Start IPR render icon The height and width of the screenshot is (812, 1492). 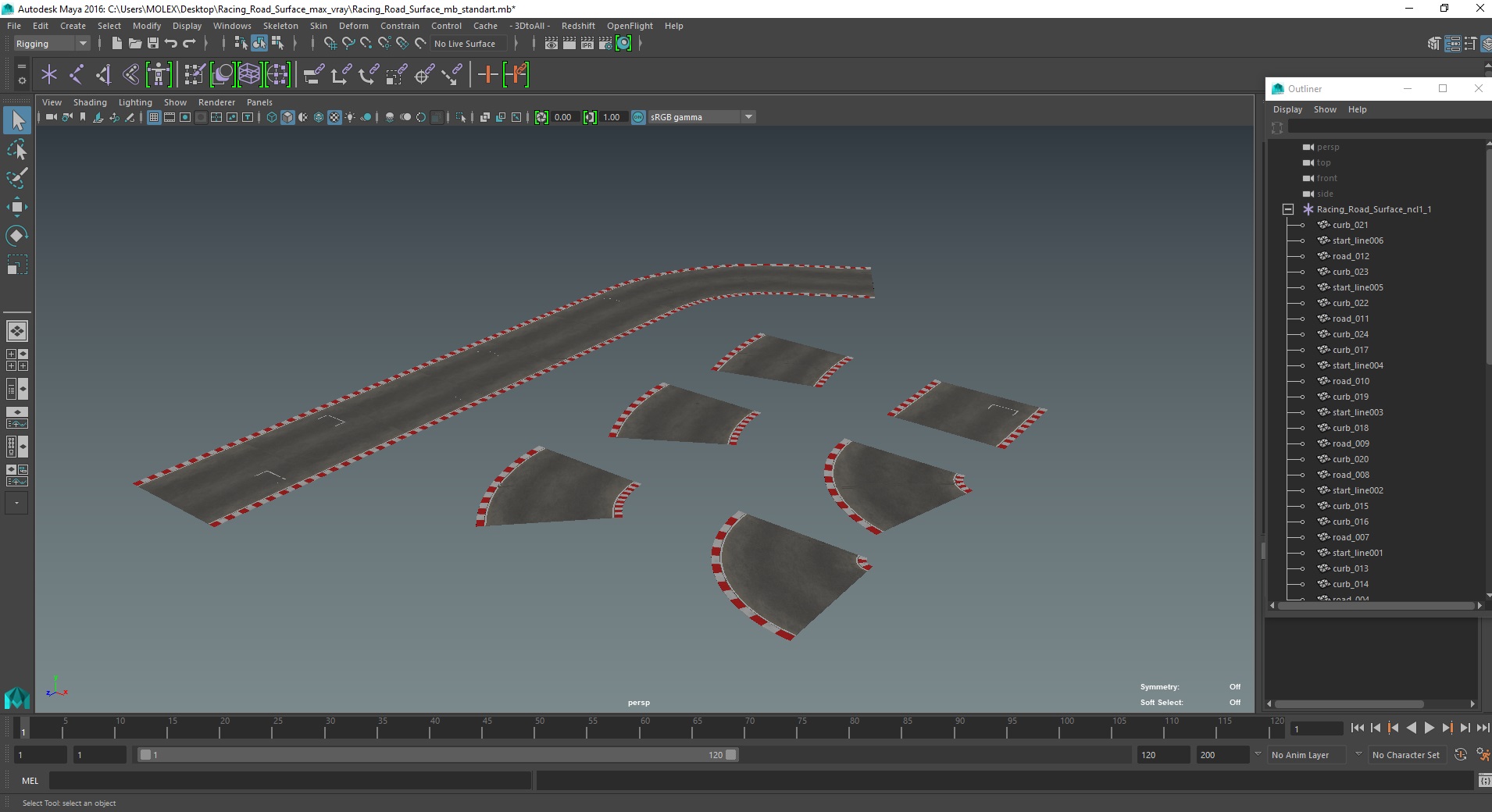(x=587, y=44)
